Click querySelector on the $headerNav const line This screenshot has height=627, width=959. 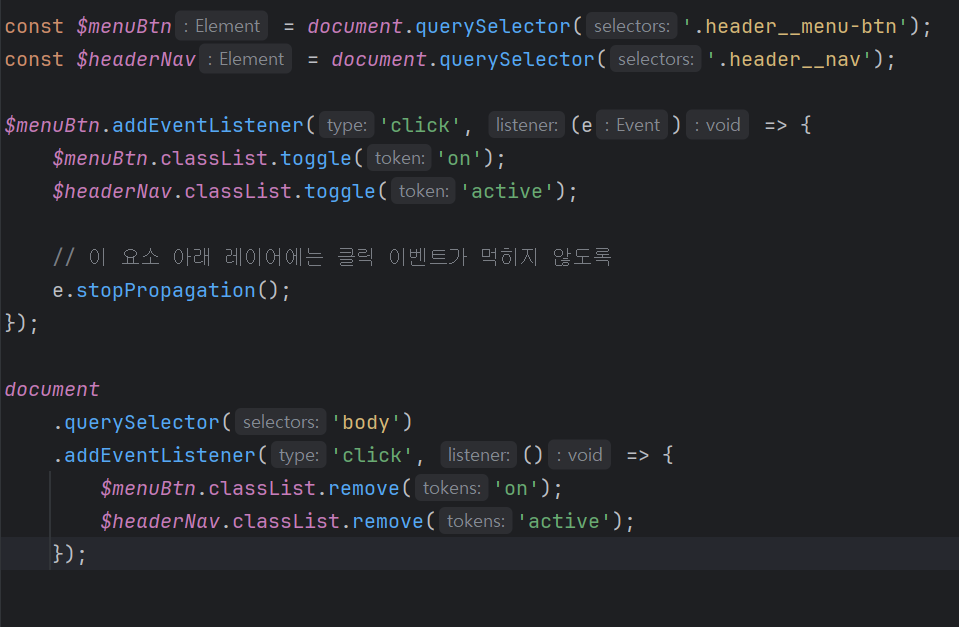517,59
